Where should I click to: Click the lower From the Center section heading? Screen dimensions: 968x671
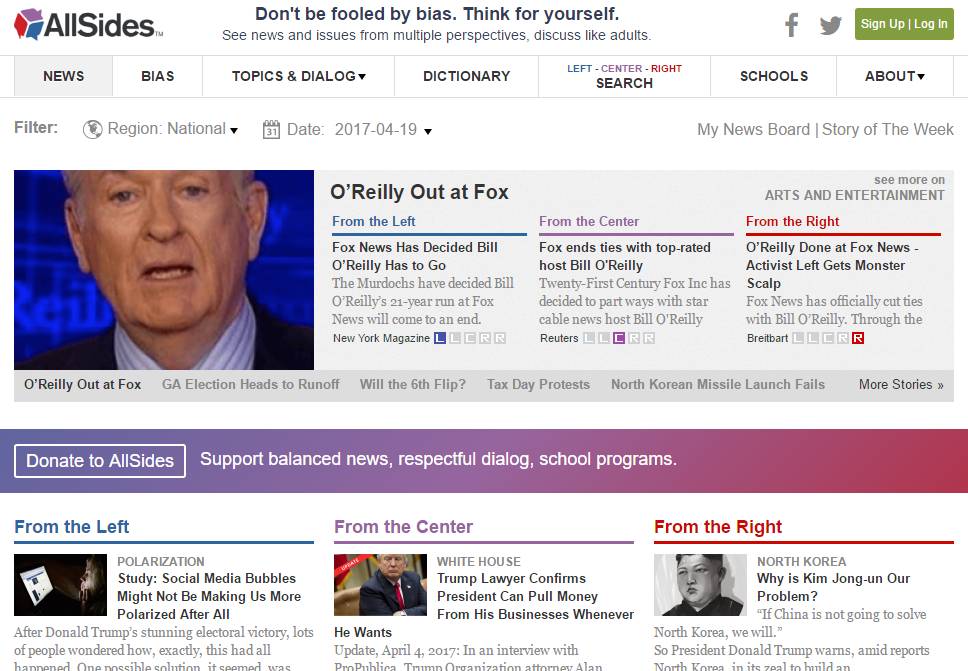point(403,527)
